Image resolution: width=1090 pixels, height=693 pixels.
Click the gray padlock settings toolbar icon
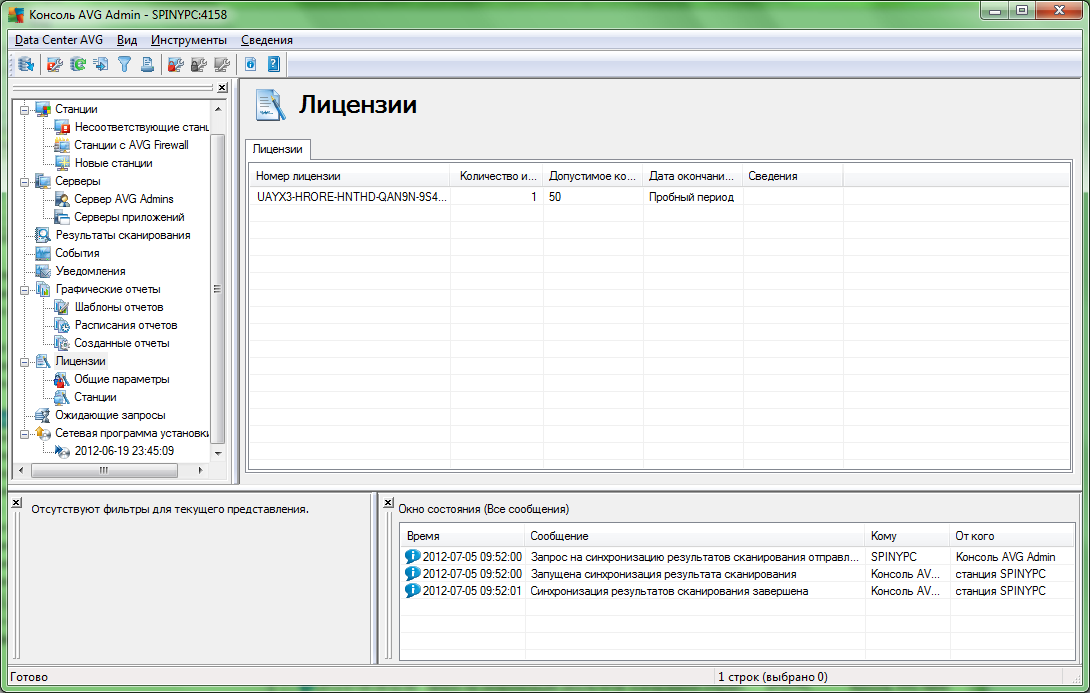[x=199, y=65]
